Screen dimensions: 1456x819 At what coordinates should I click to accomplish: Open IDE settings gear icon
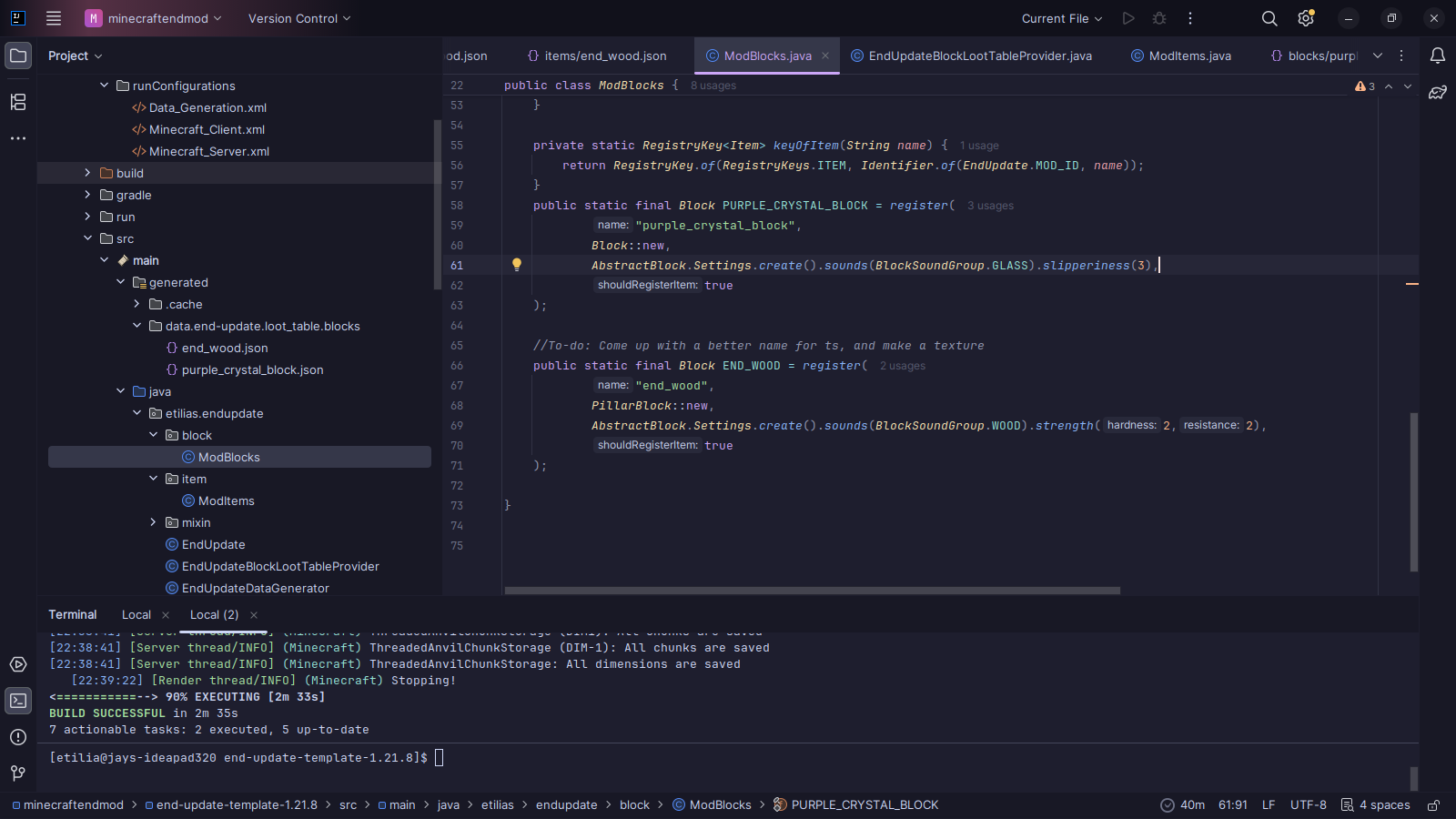coord(1306,18)
